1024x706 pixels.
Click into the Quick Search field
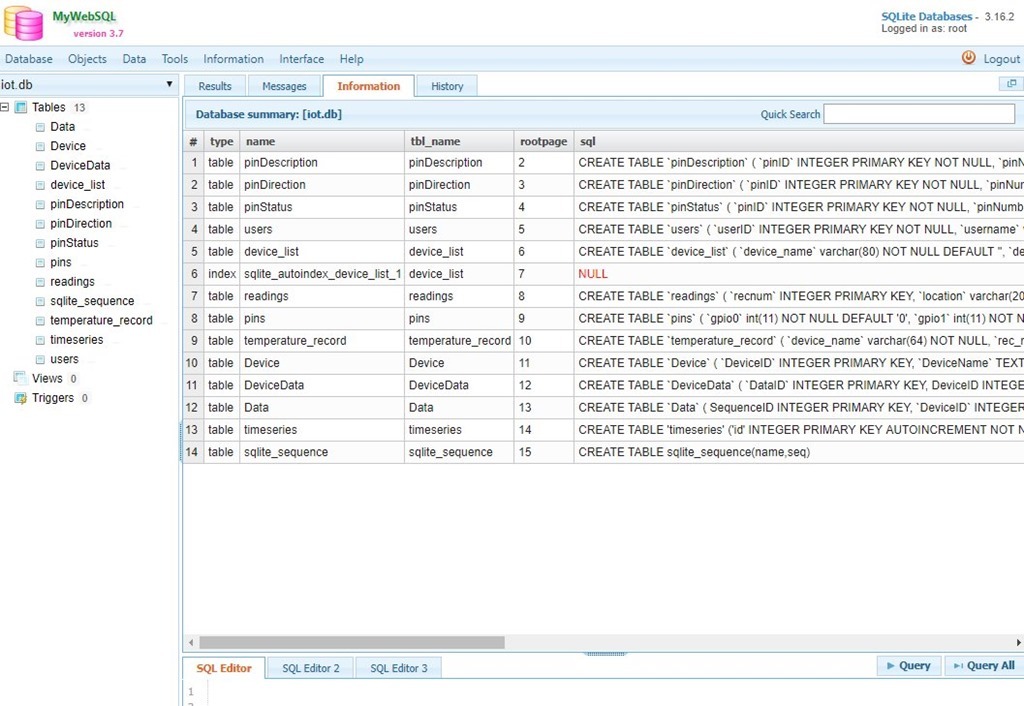pos(918,114)
